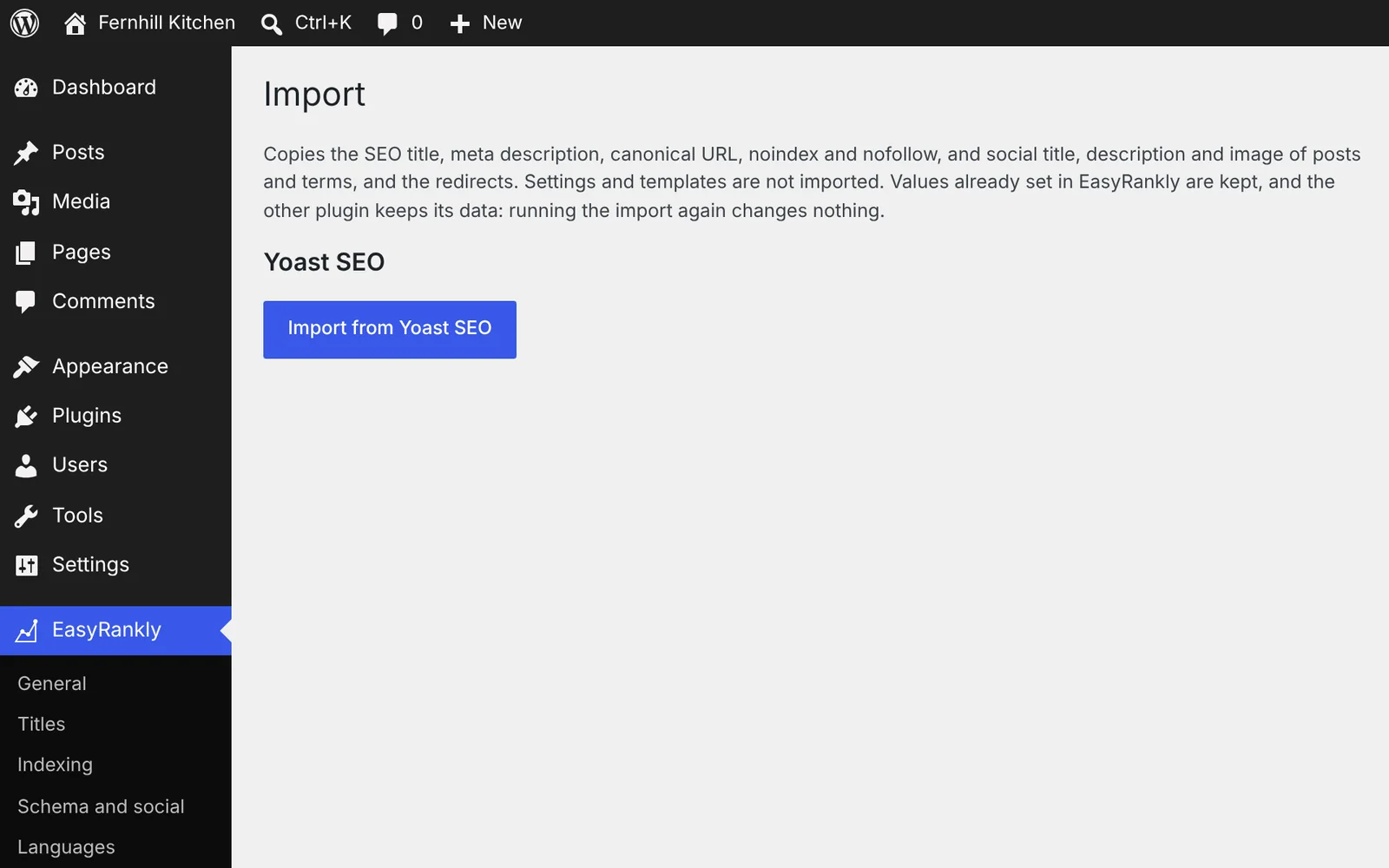The height and width of the screenshot is (868, 1389).
Task: Open the Titles submenu
Action: tap(42, 724)
